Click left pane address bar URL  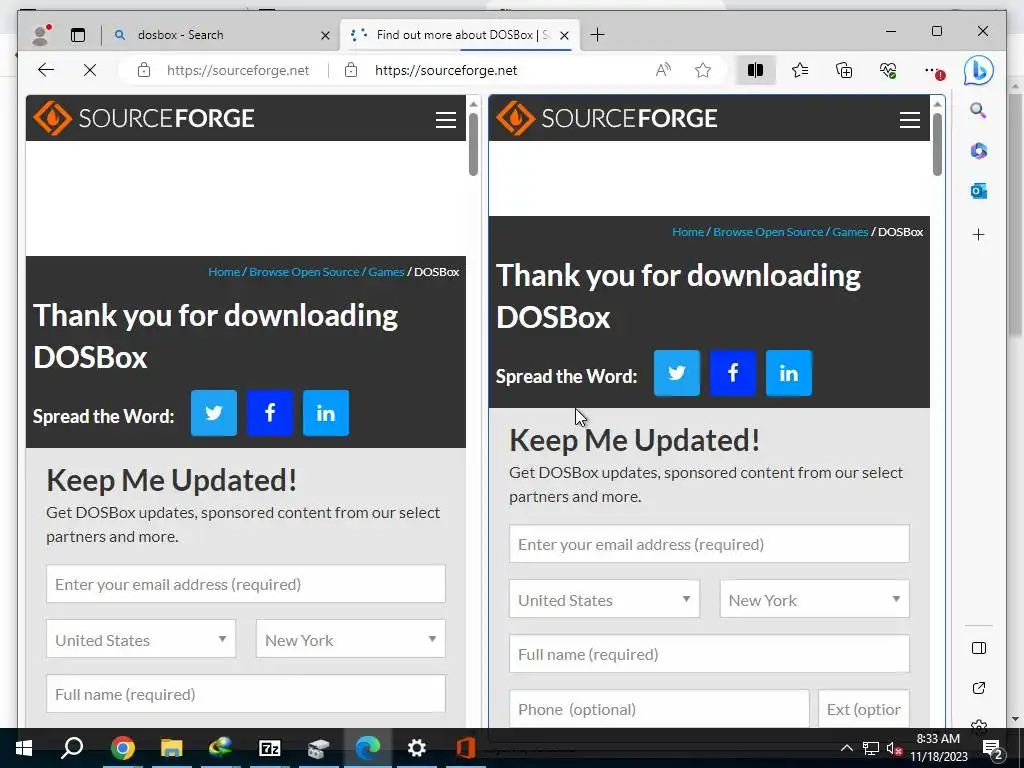coord(238,71)
